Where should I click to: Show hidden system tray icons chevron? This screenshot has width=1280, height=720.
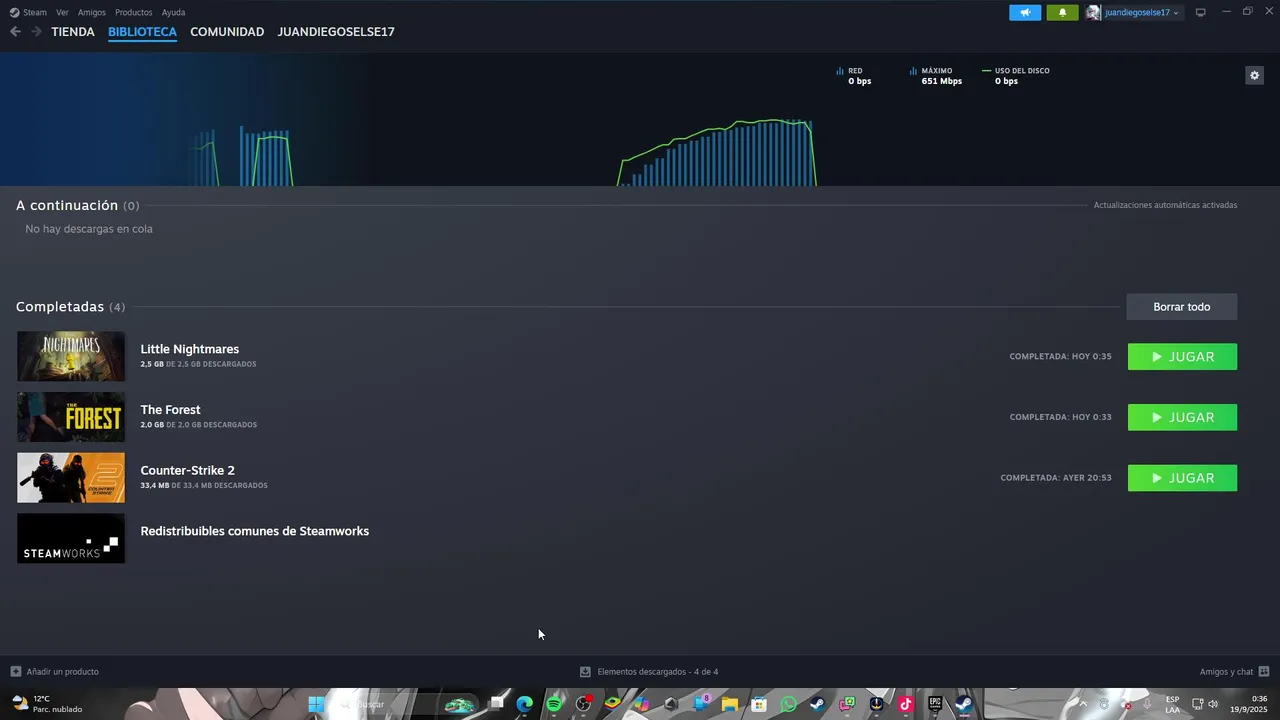pos(1082,704)
